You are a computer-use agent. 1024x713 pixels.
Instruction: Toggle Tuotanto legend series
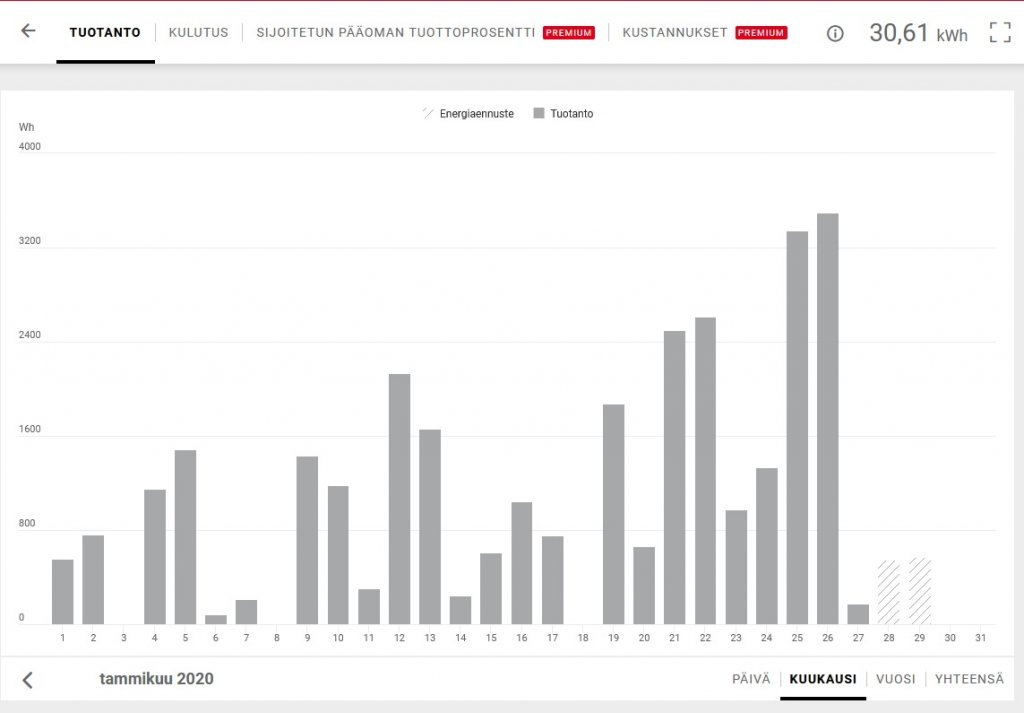pos(563,114)
